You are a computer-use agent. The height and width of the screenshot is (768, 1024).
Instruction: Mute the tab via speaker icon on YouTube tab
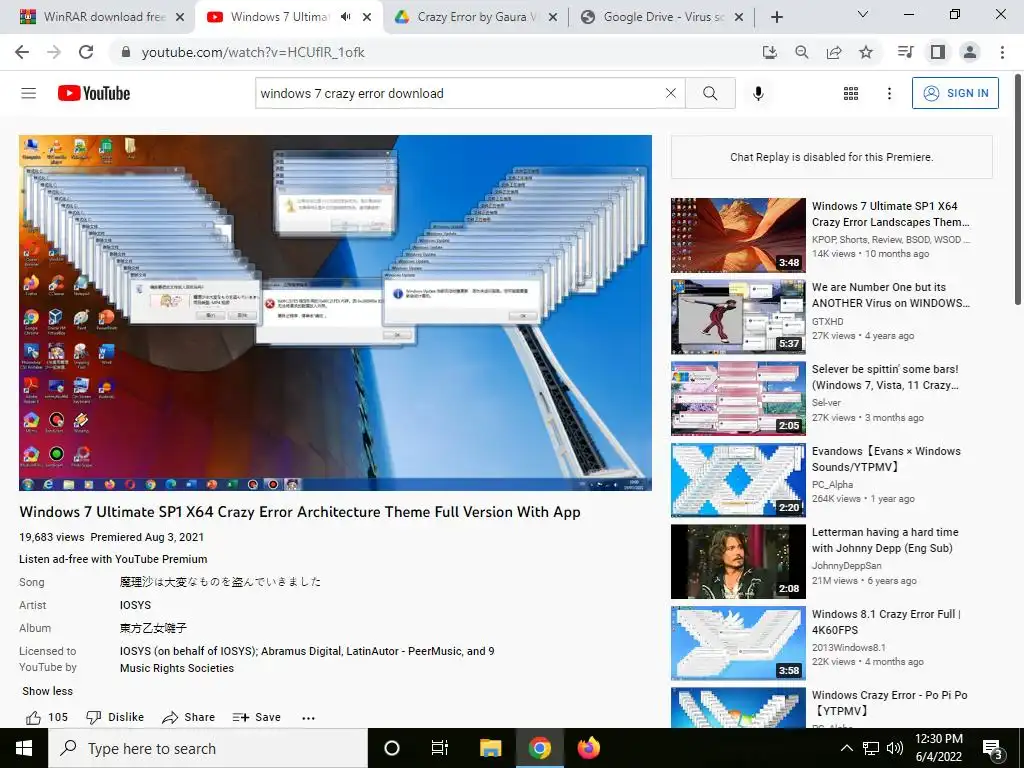pyautogui.click(x=345, y=17)
